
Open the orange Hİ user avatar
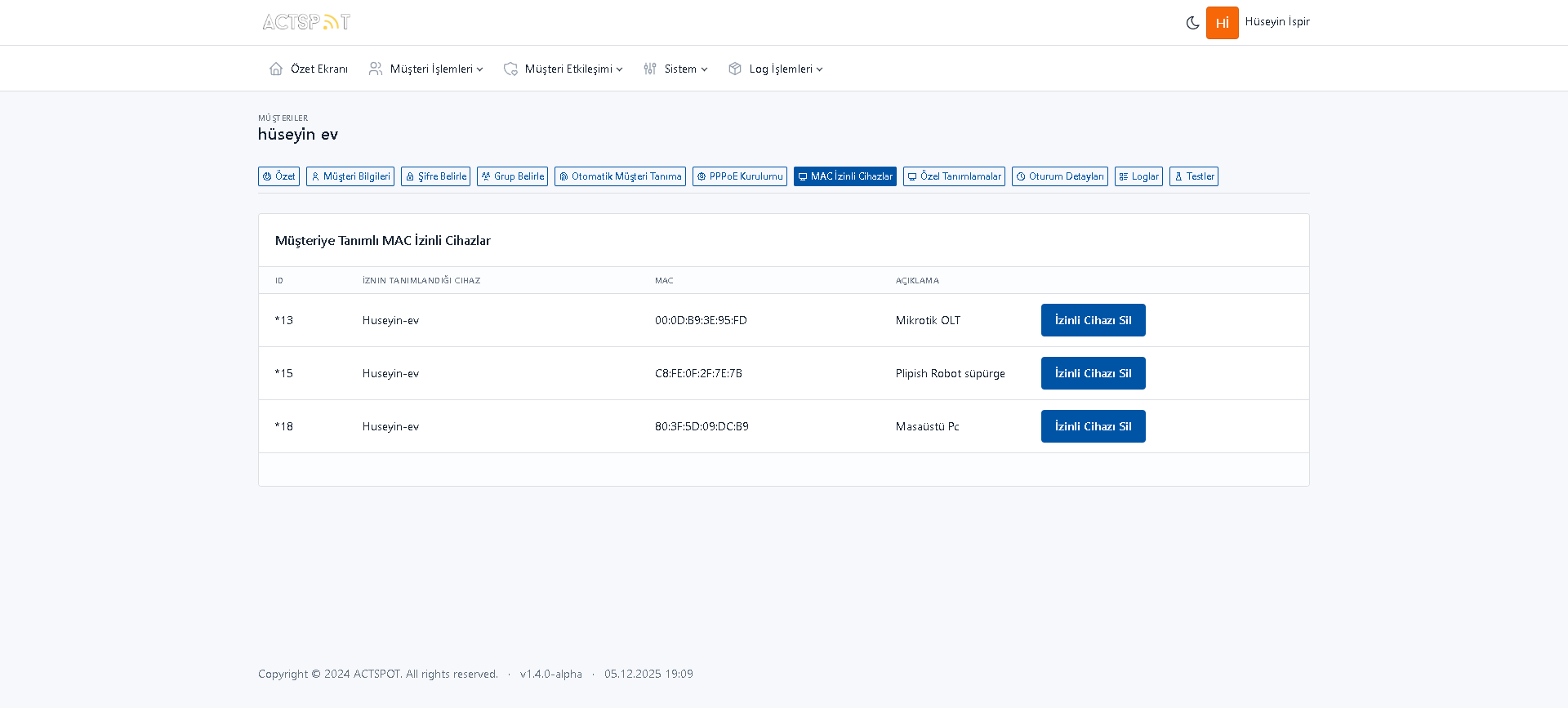click(x=1222, y=23)
